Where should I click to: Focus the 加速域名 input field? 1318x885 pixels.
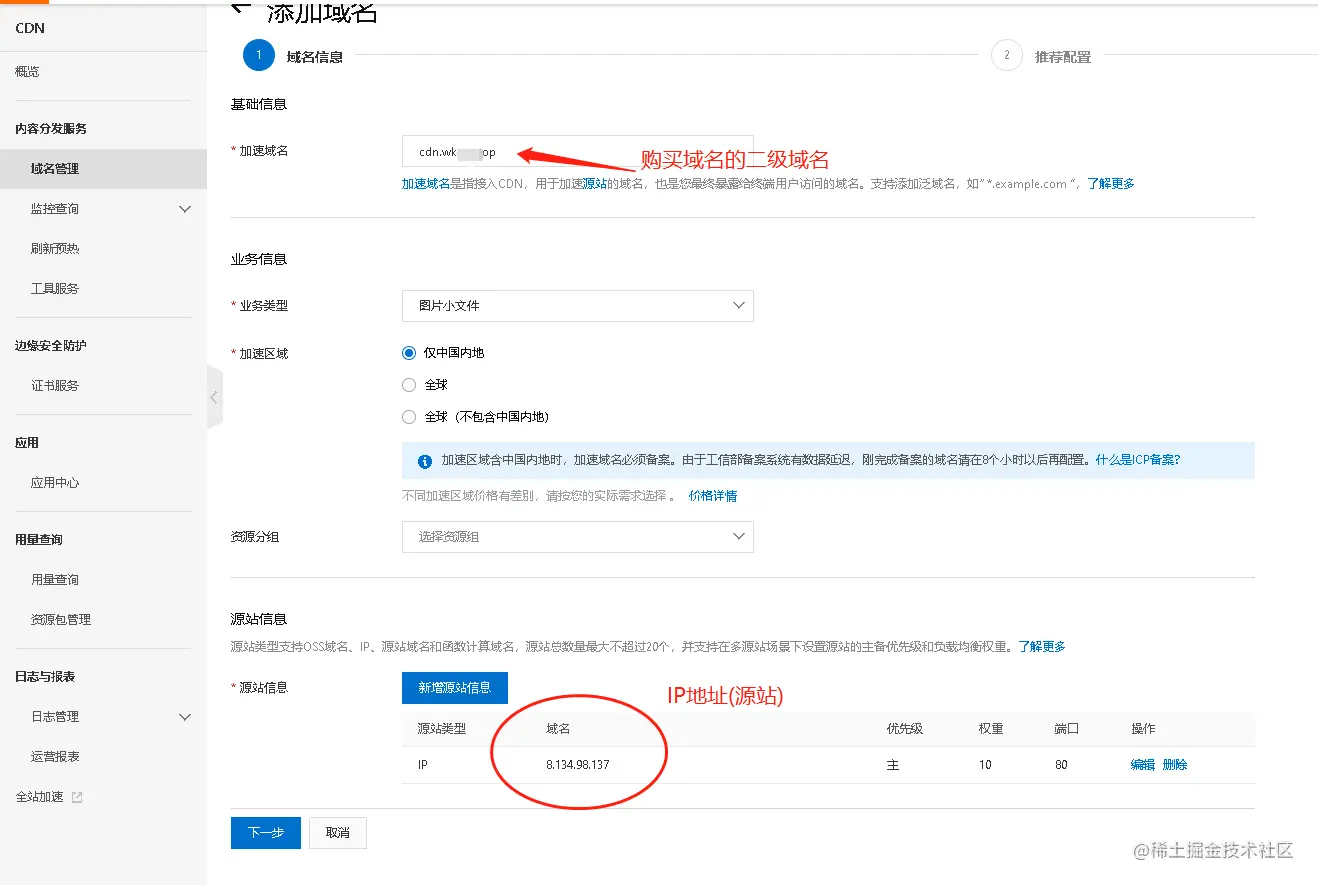point(577,152)
